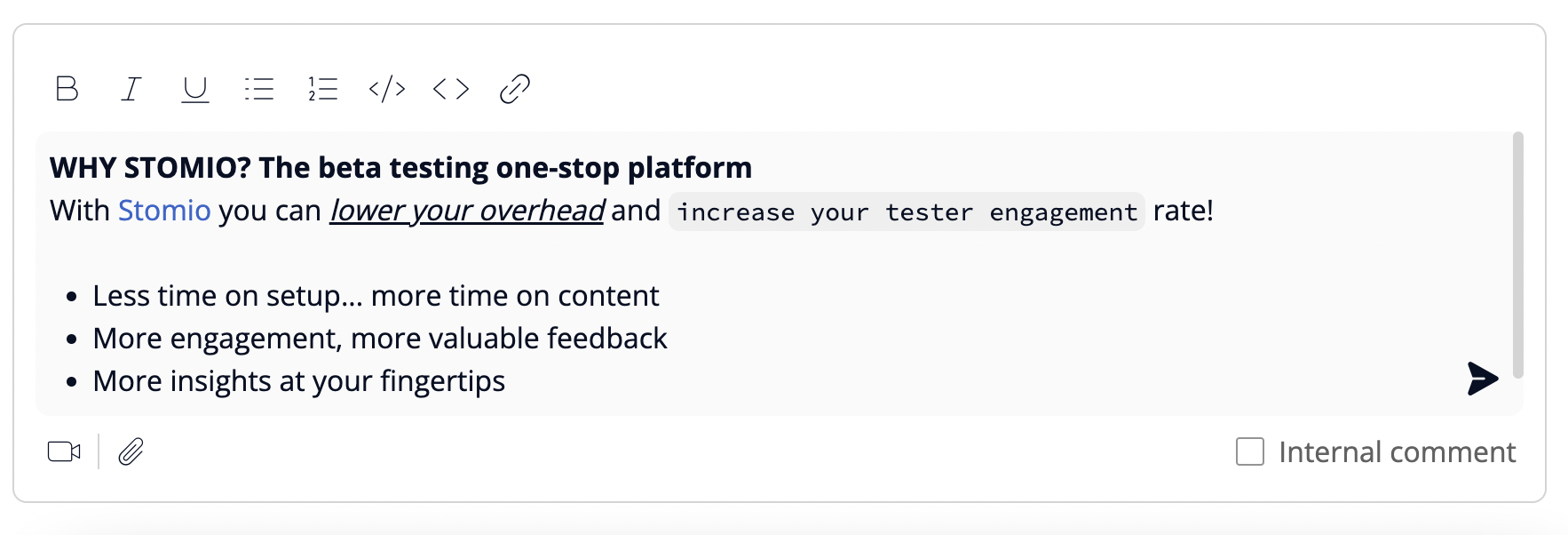Toggle underline formatting
Viewport: 1568px width, 535px height.
pos(195,89)
